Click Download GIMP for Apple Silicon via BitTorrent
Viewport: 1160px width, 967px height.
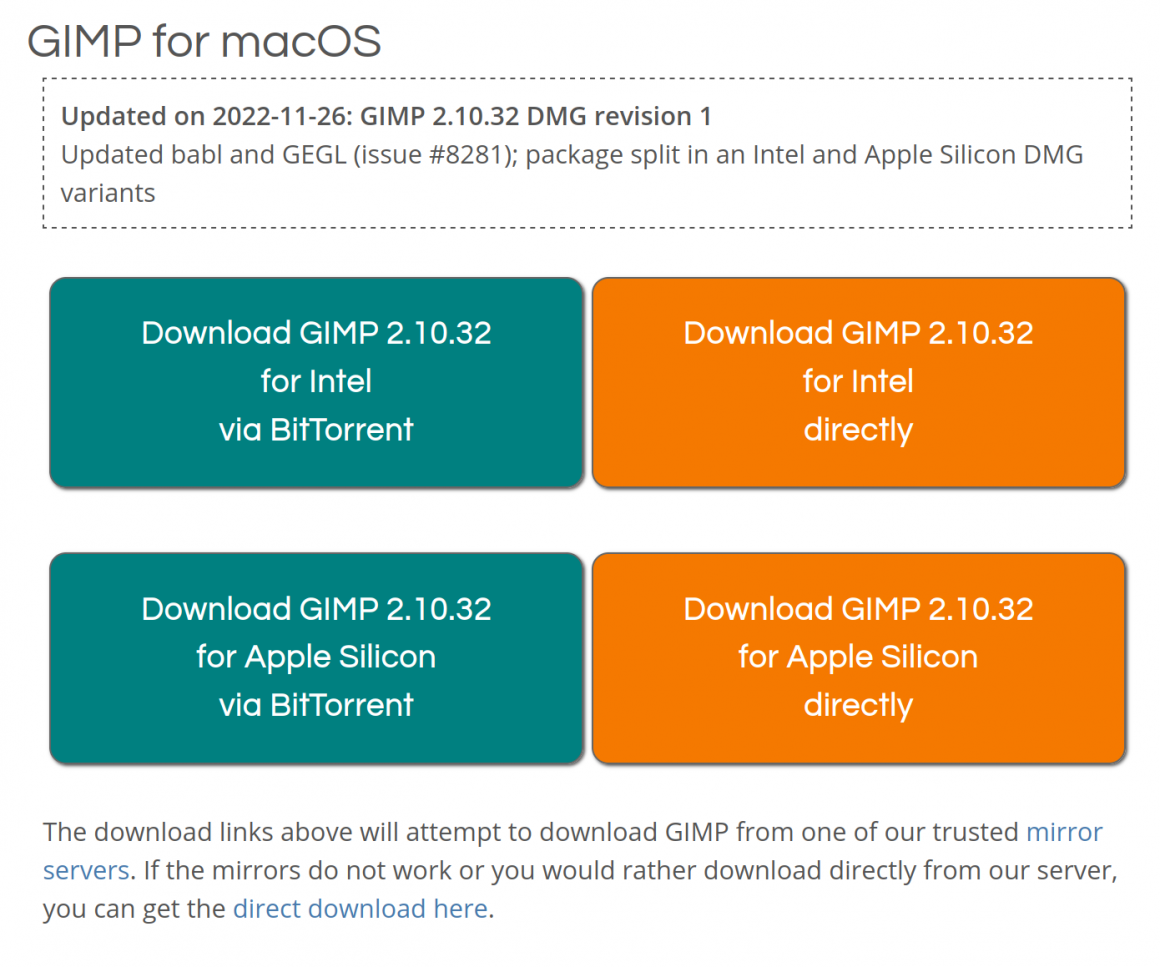[x=316, y=657]
